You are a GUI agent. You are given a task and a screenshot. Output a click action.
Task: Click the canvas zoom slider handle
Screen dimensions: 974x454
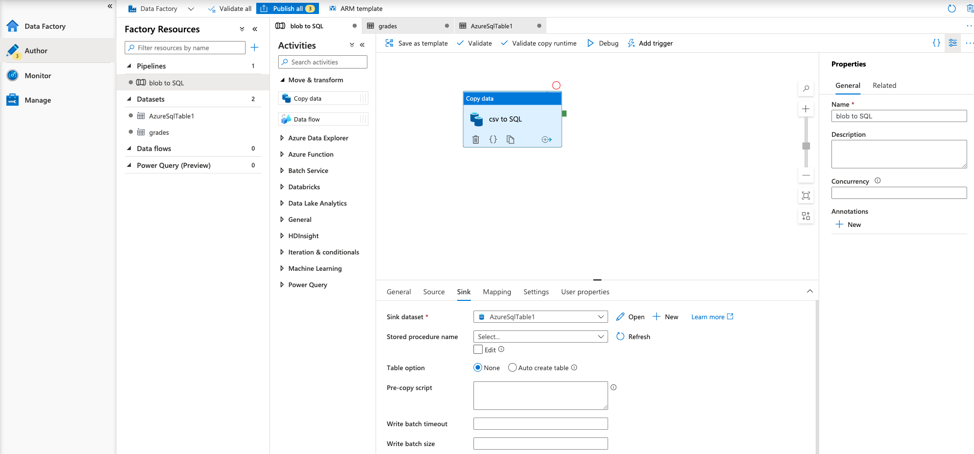point(806,146)
